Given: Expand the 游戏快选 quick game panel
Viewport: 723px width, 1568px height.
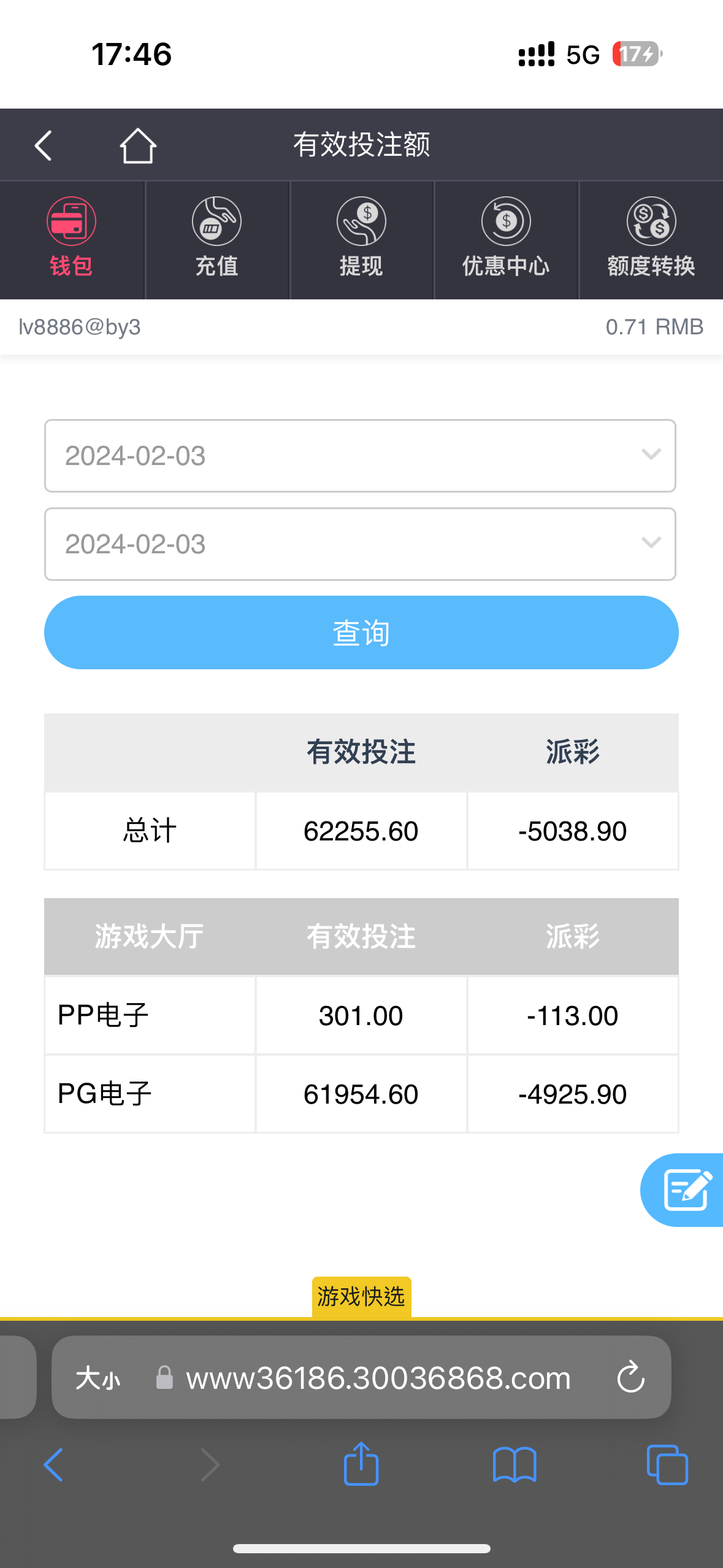Looking at the screenshot, I should [361, 1297].
